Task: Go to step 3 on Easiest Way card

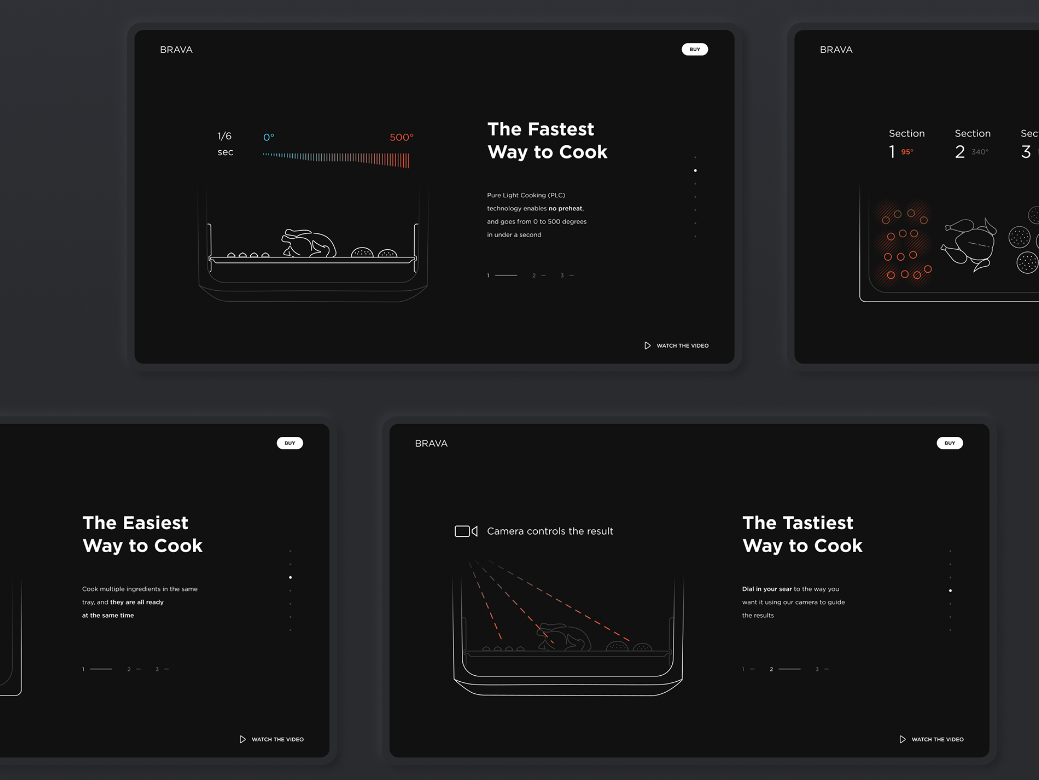Action: (x=162, y=669)
